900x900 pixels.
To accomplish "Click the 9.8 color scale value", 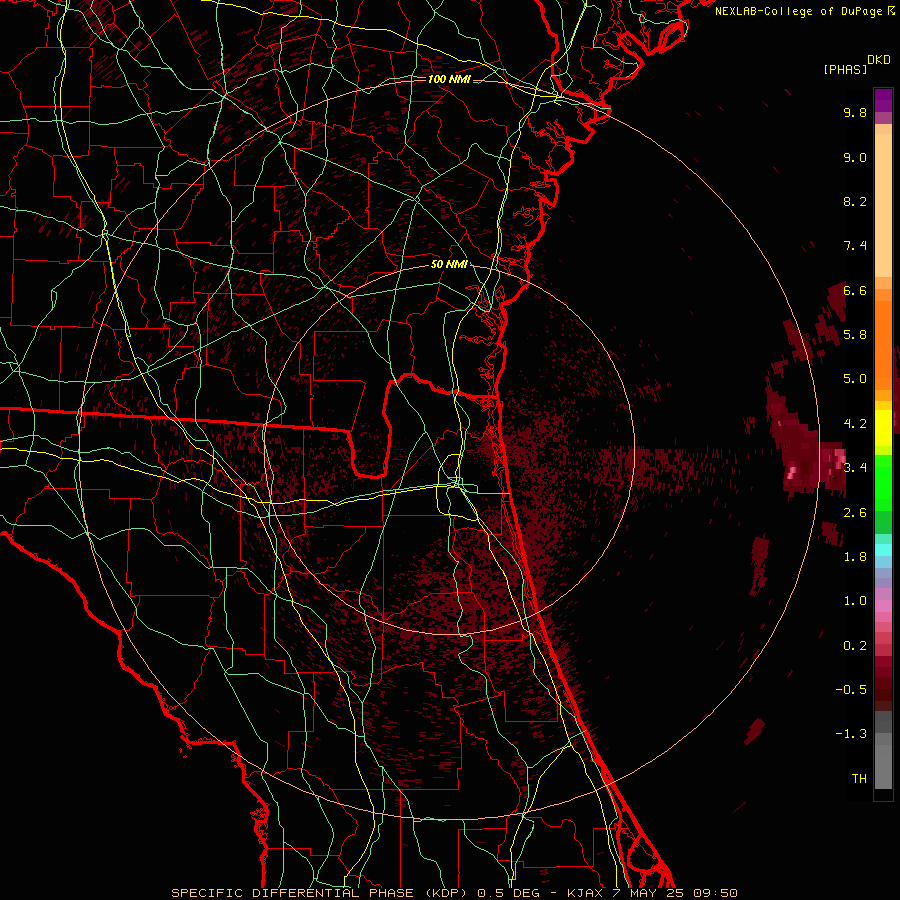I will [x=855, y=112].
